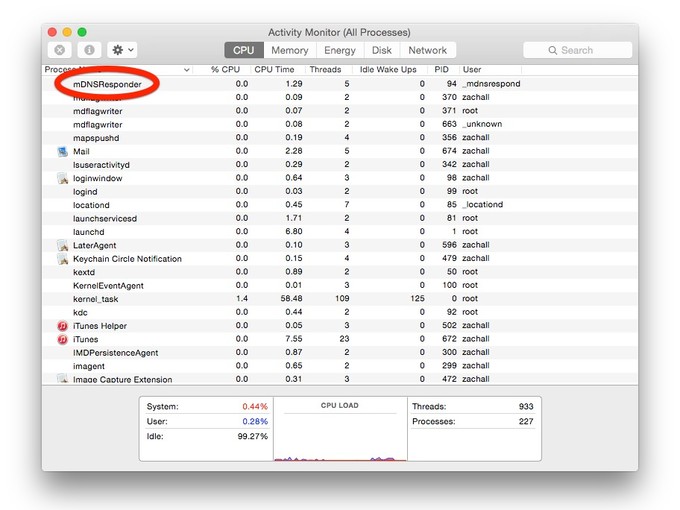This screenshot has width=680, height=510.
Task: Click the LaterAgent process icon
Action: click(62, 245)
